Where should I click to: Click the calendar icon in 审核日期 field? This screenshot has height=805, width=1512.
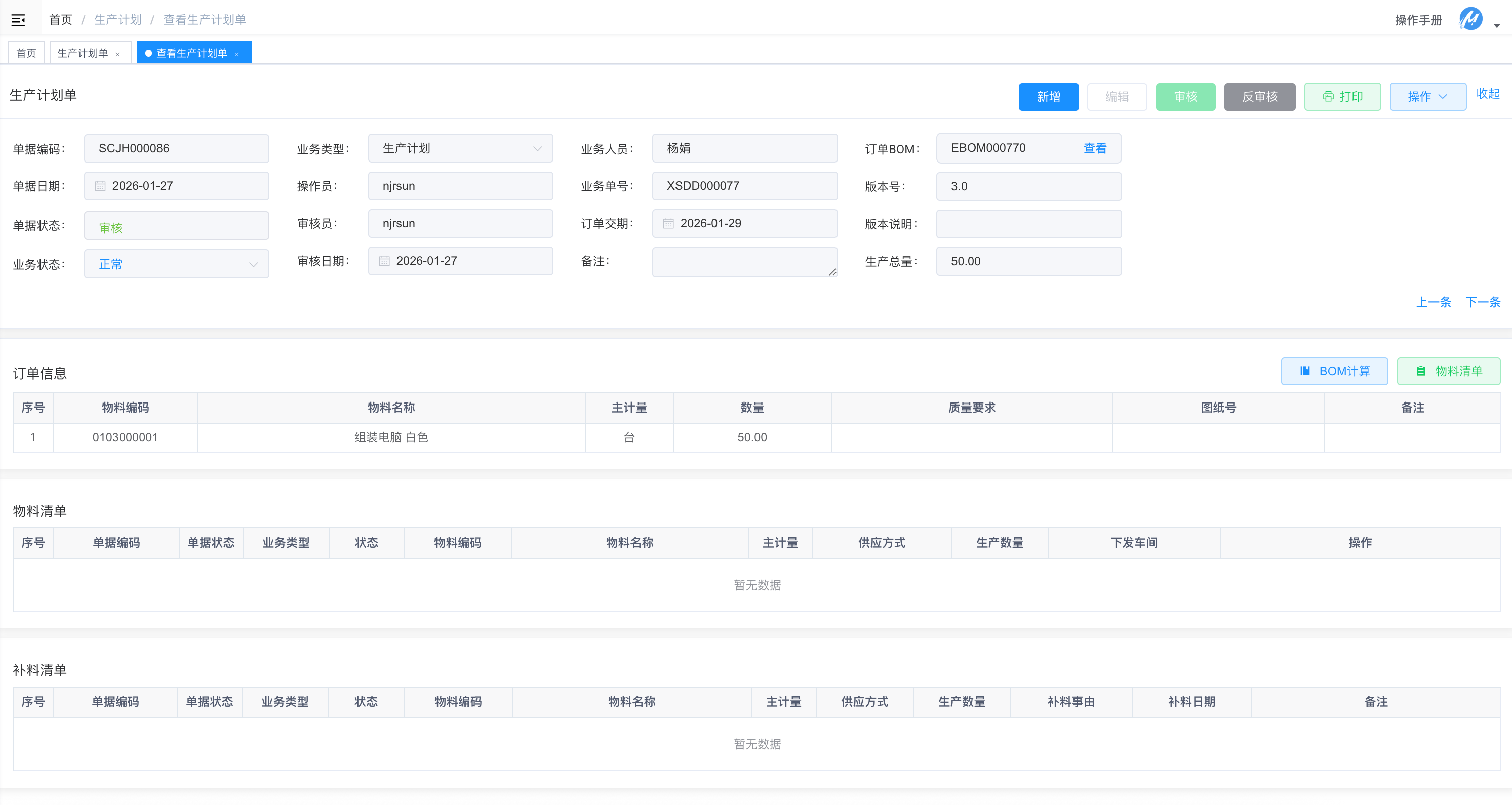point(384,261)
